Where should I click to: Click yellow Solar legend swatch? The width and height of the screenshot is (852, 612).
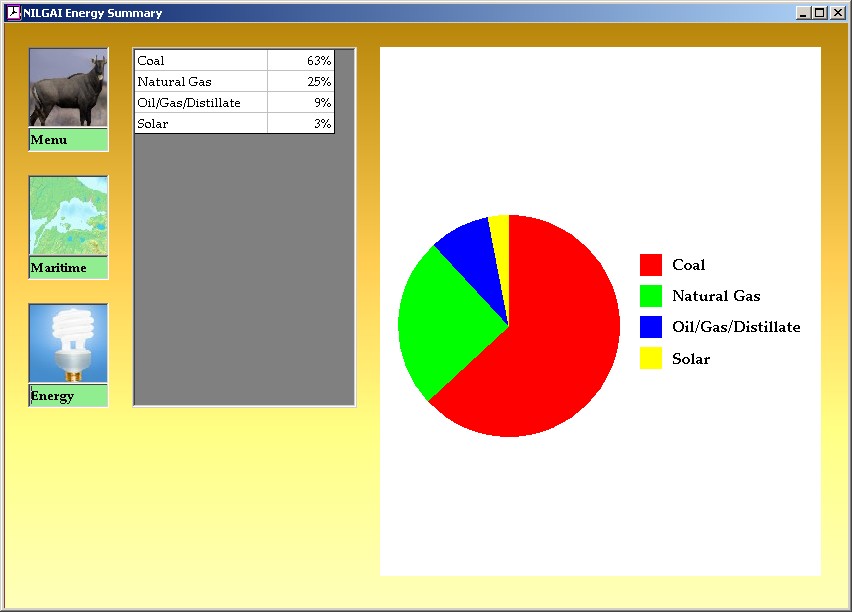point(651,358)
